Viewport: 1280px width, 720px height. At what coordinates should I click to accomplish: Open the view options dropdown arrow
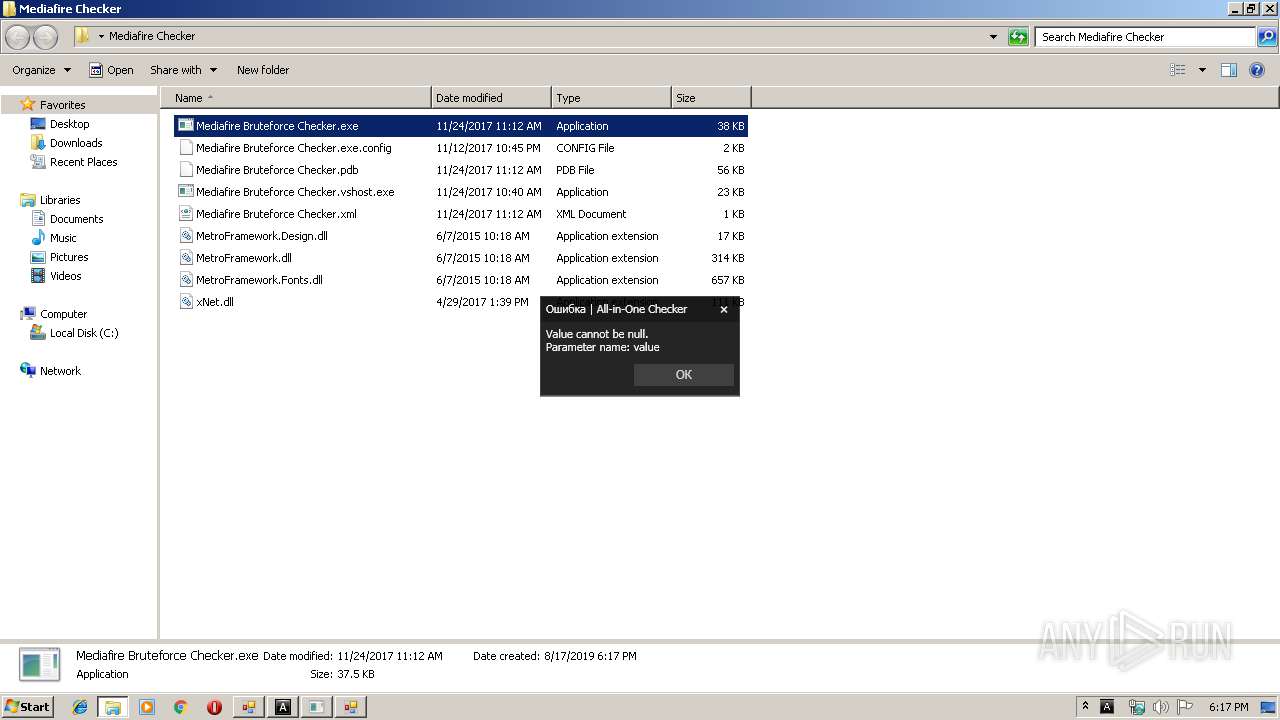[x=1202, y=70]
